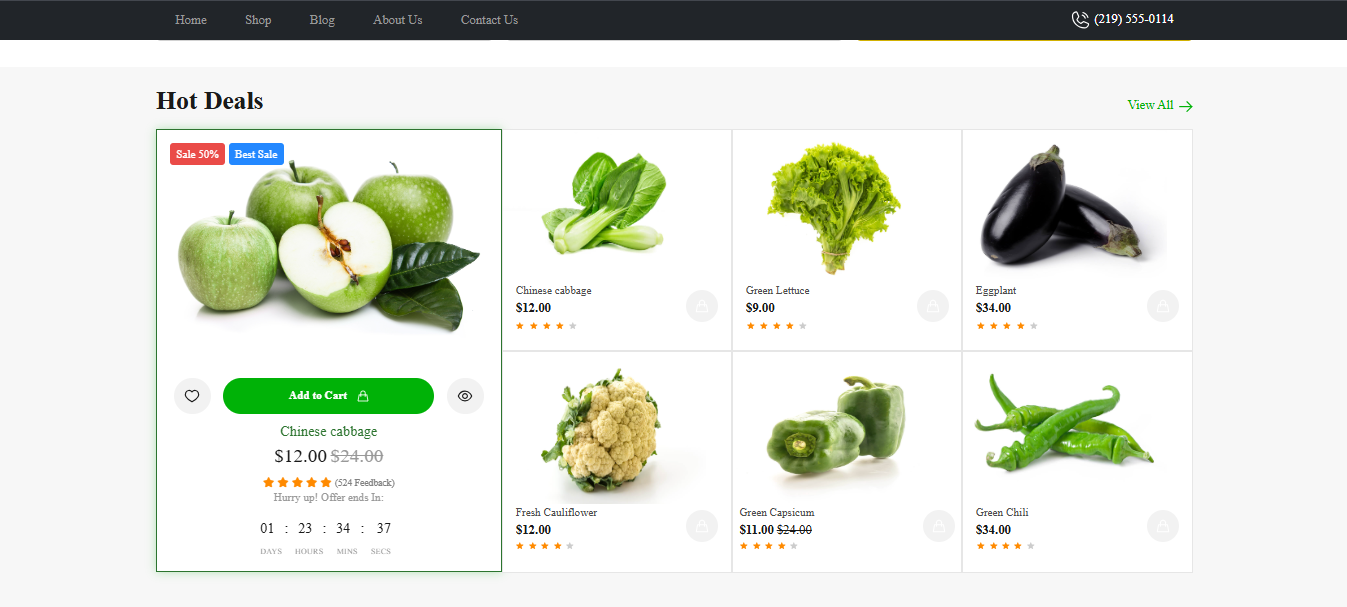Click the featured Chinese cabbage title

pos(329,432)
